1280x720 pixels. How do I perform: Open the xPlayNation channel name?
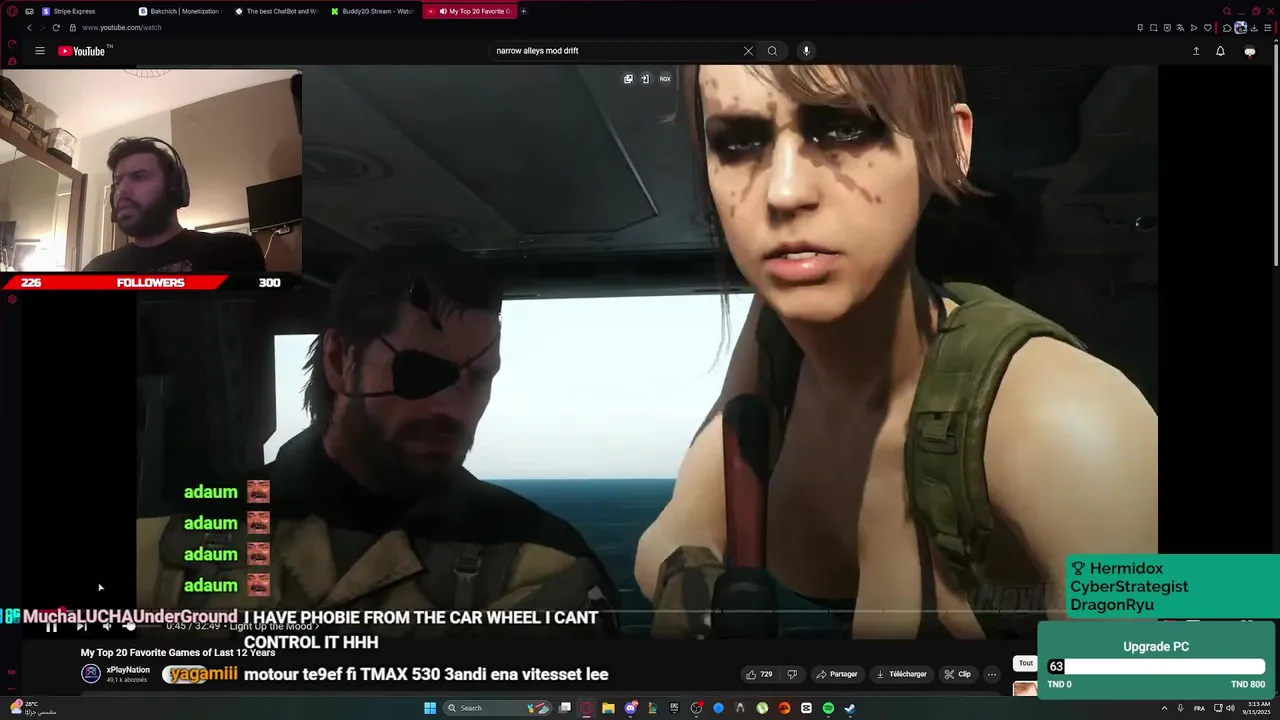pos(128,670)
